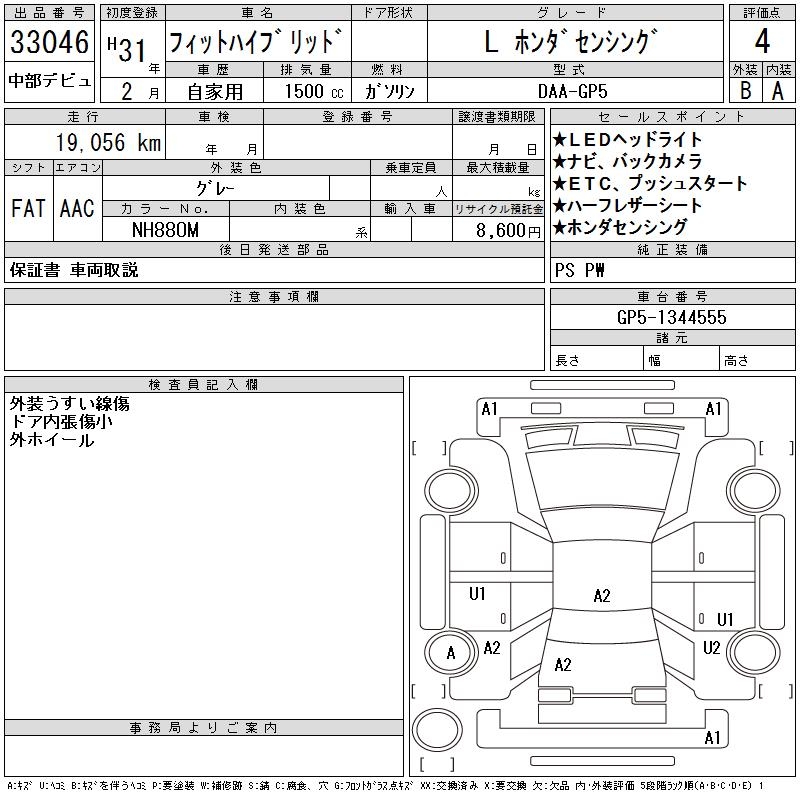800x800 pixels.
Task: Click the lot number 33046
Action: [49, 43]
